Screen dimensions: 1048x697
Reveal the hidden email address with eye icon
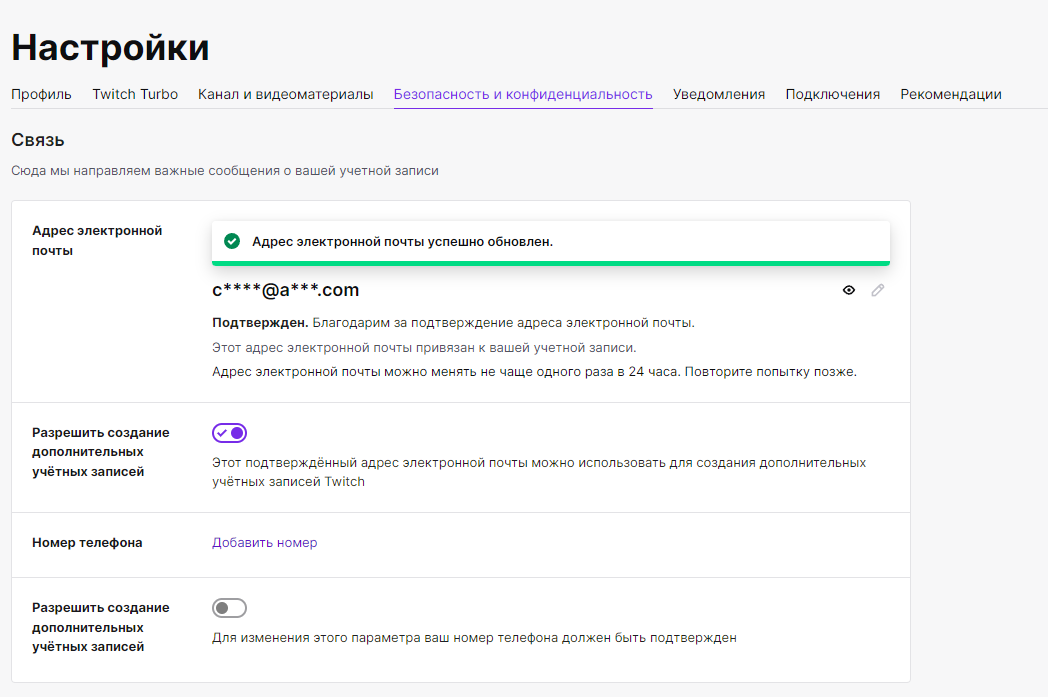(849, 290)
